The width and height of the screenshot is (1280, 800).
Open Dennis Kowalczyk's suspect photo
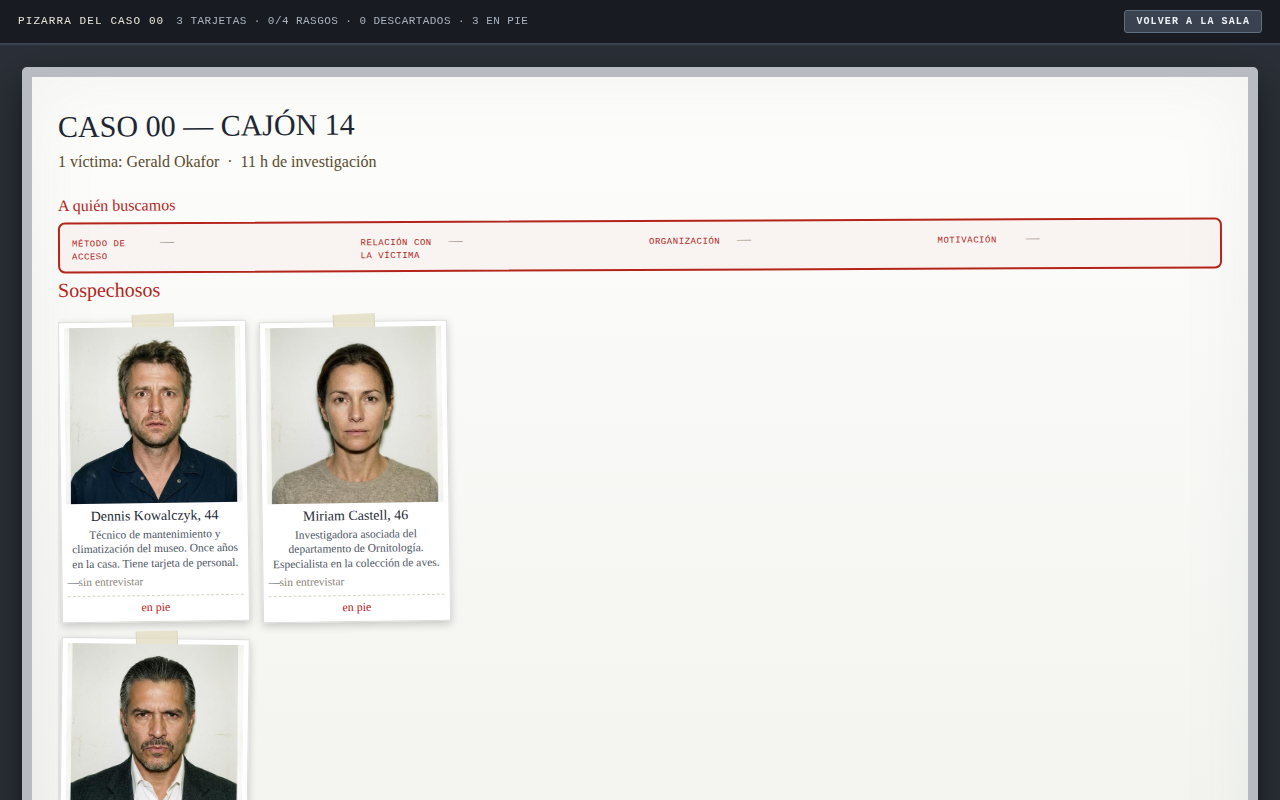tap(153, 414)
